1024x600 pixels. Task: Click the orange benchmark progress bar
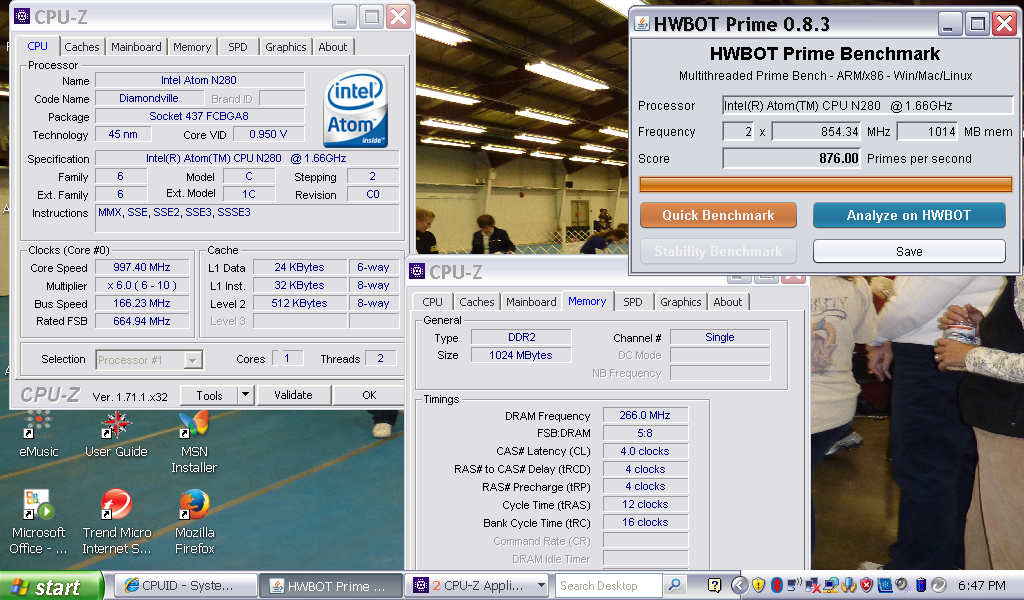point(825,185)
